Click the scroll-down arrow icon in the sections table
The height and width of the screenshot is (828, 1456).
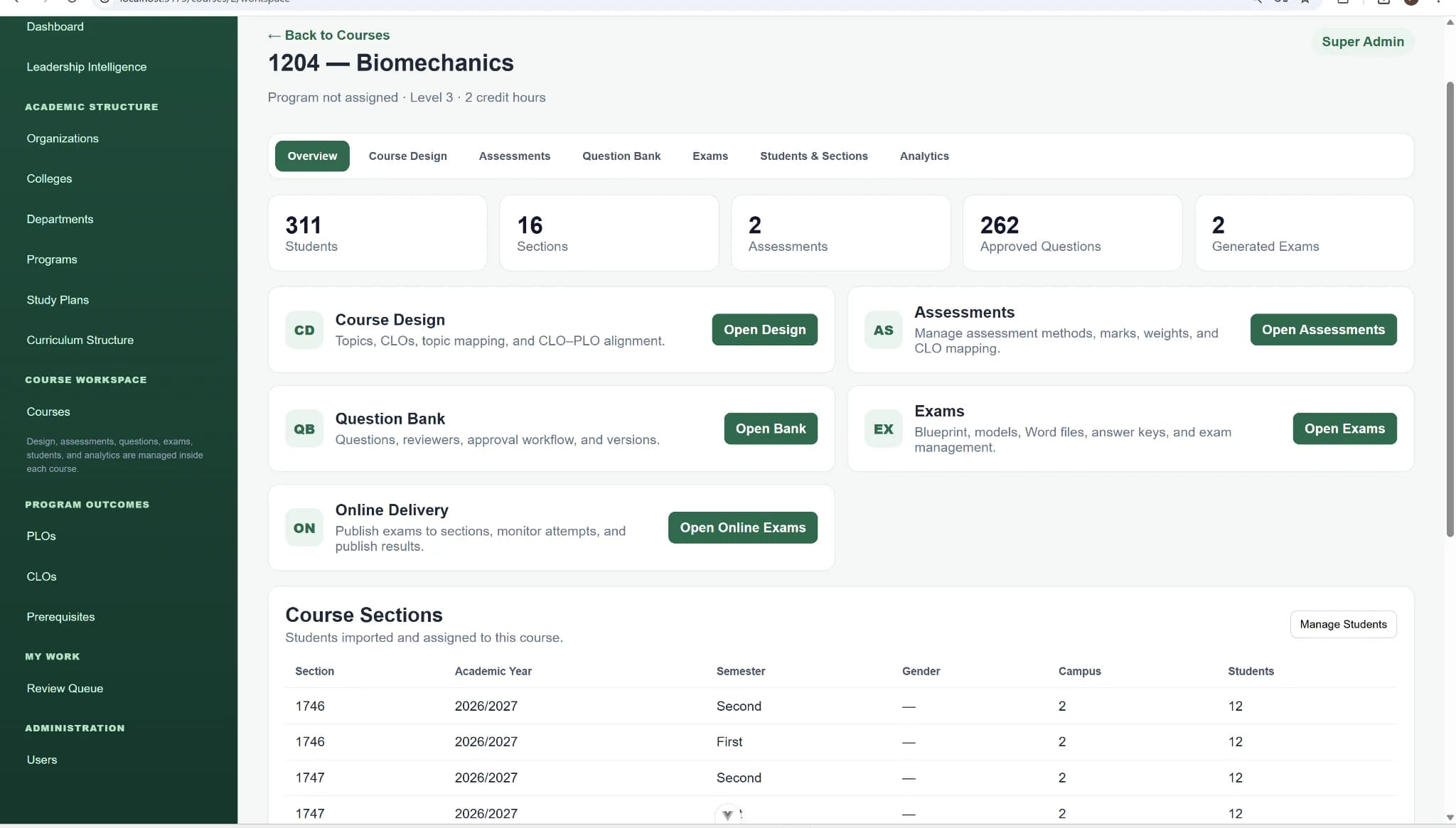click(x=727, y=814)
